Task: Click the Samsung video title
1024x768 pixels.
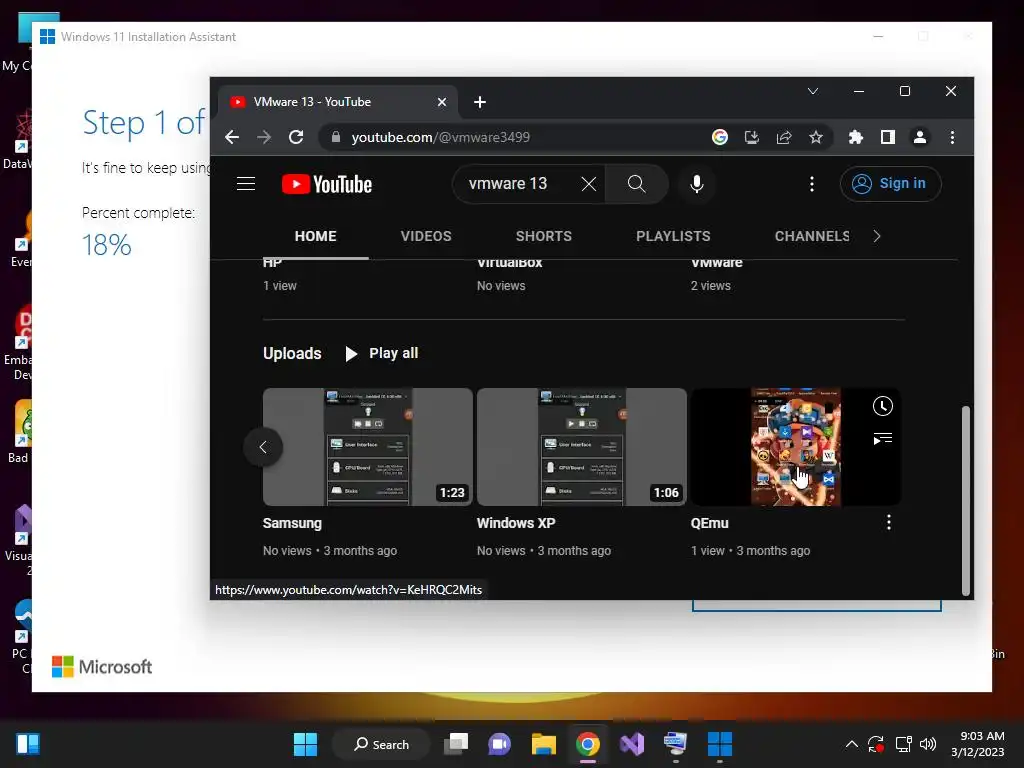Action: click(x=292, y=523)
